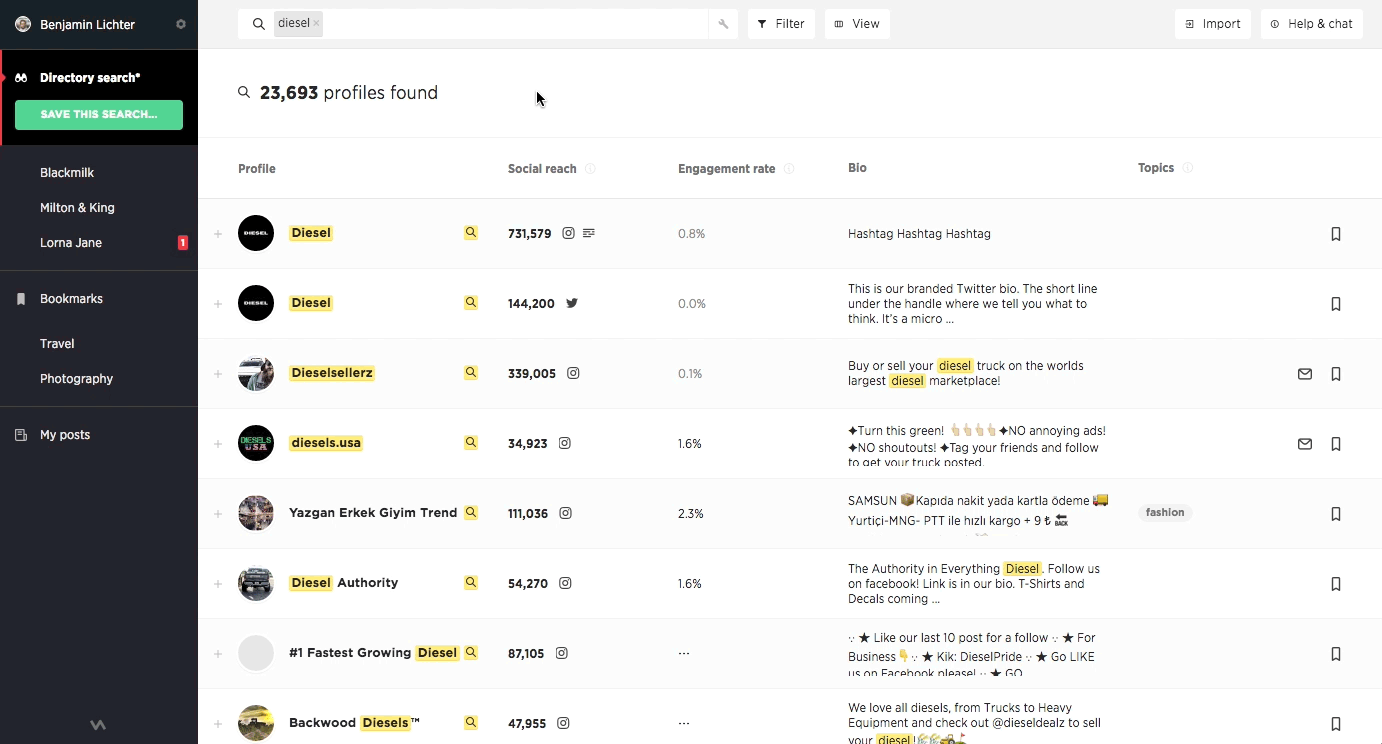
Task: Click the blog/posts icon next to 731,579
Action: click(589, 233)
